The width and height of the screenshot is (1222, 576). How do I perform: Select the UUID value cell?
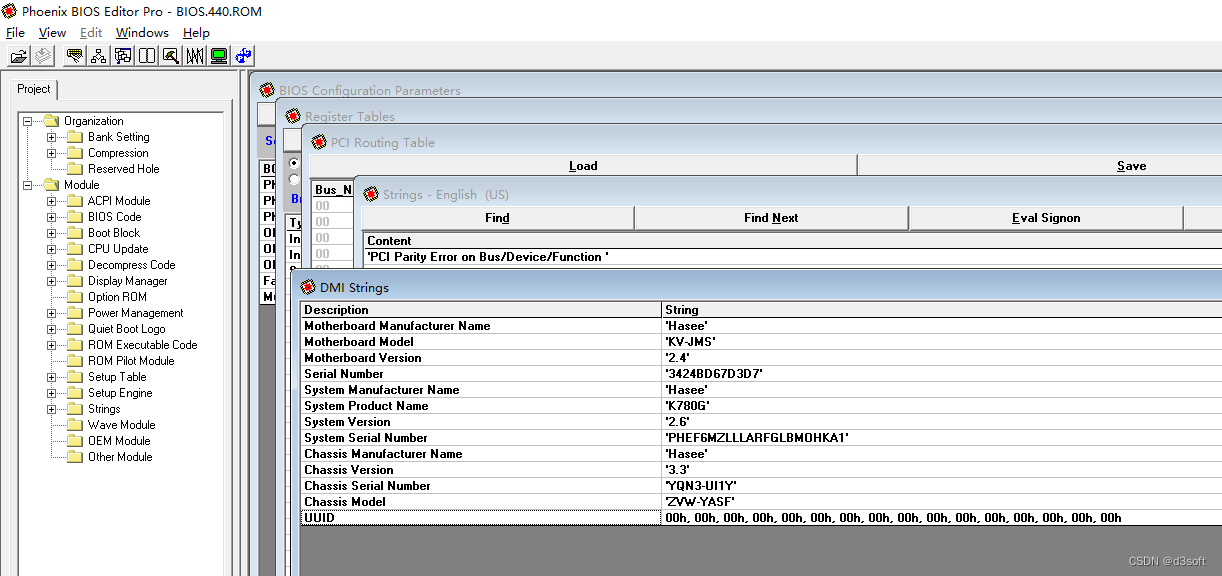(942, 518)
